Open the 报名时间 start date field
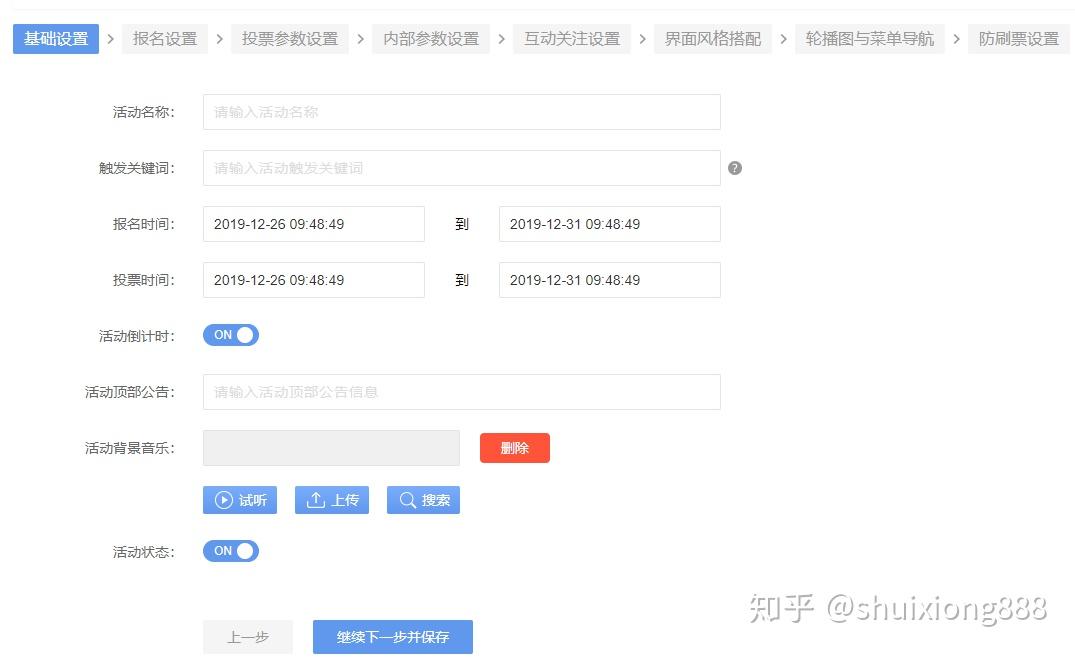 point(313,224)
